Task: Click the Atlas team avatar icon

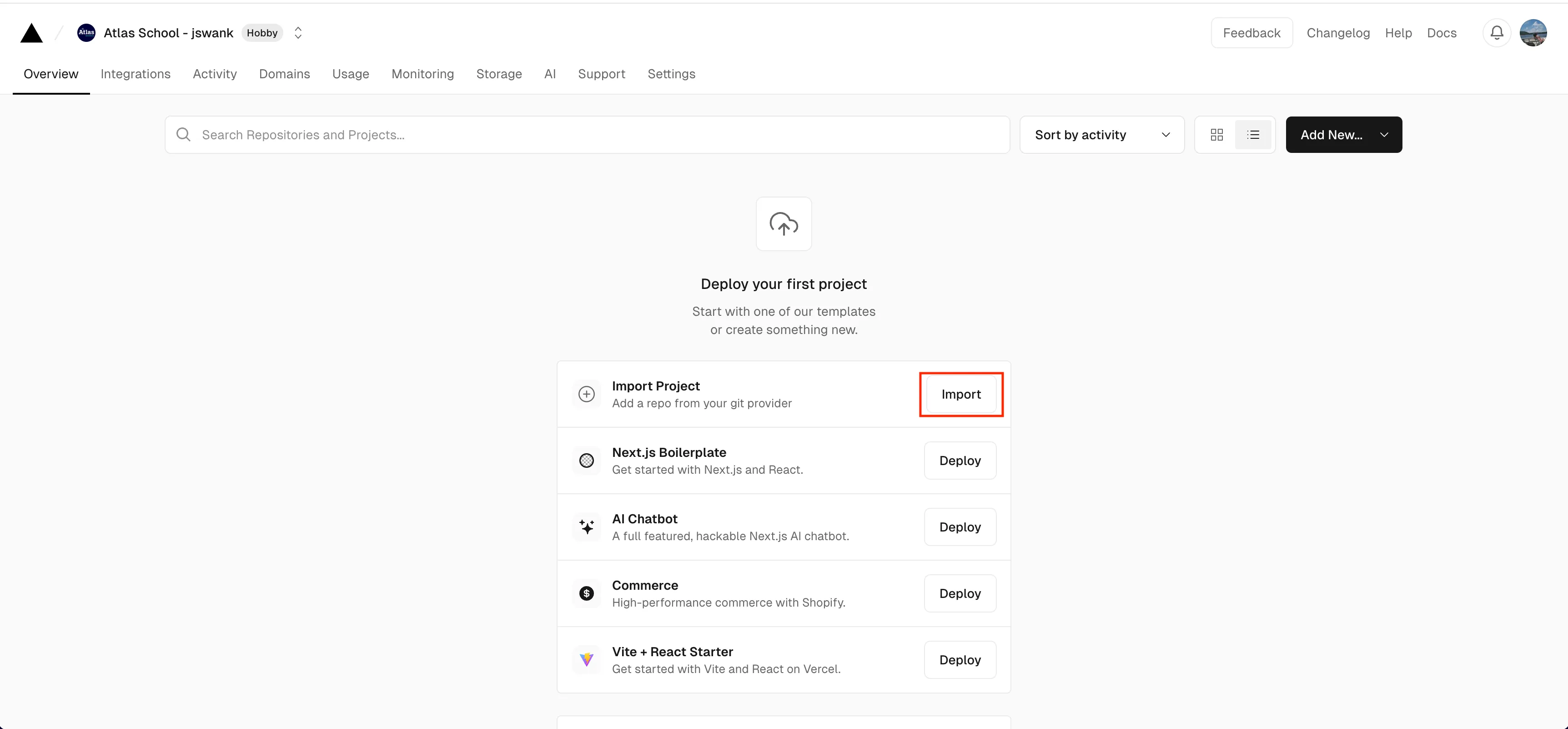Action: (86, 33)
